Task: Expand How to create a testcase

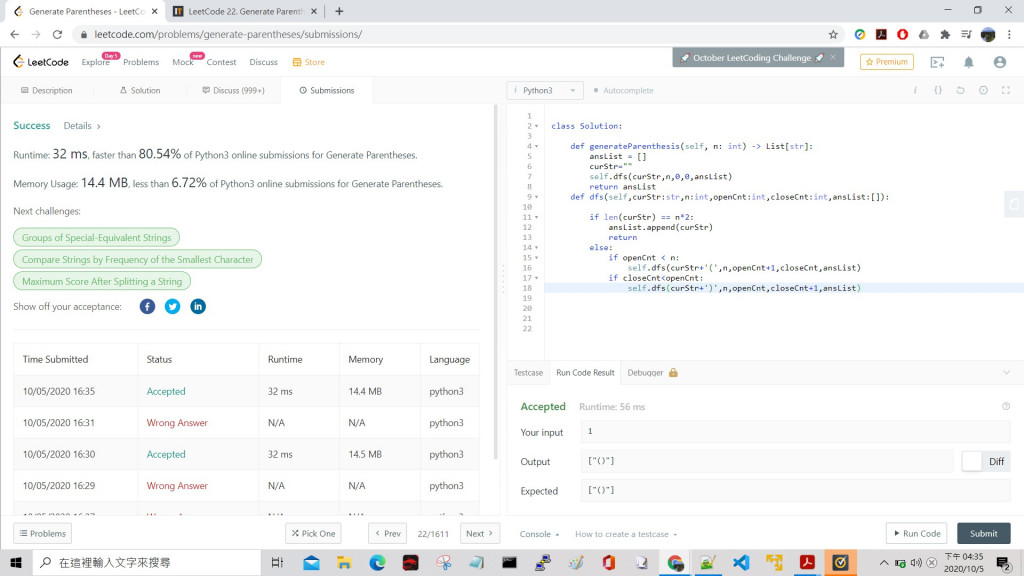Action: 626,534
